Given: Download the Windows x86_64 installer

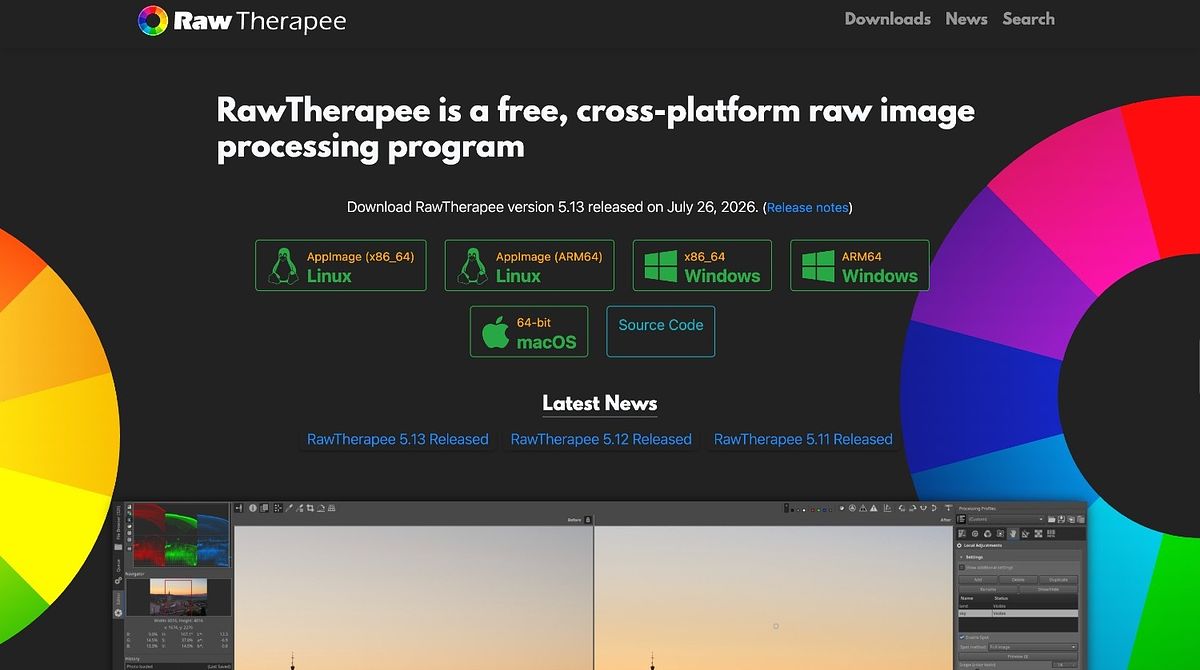Looking at the screenshot, I should point(702,265).
